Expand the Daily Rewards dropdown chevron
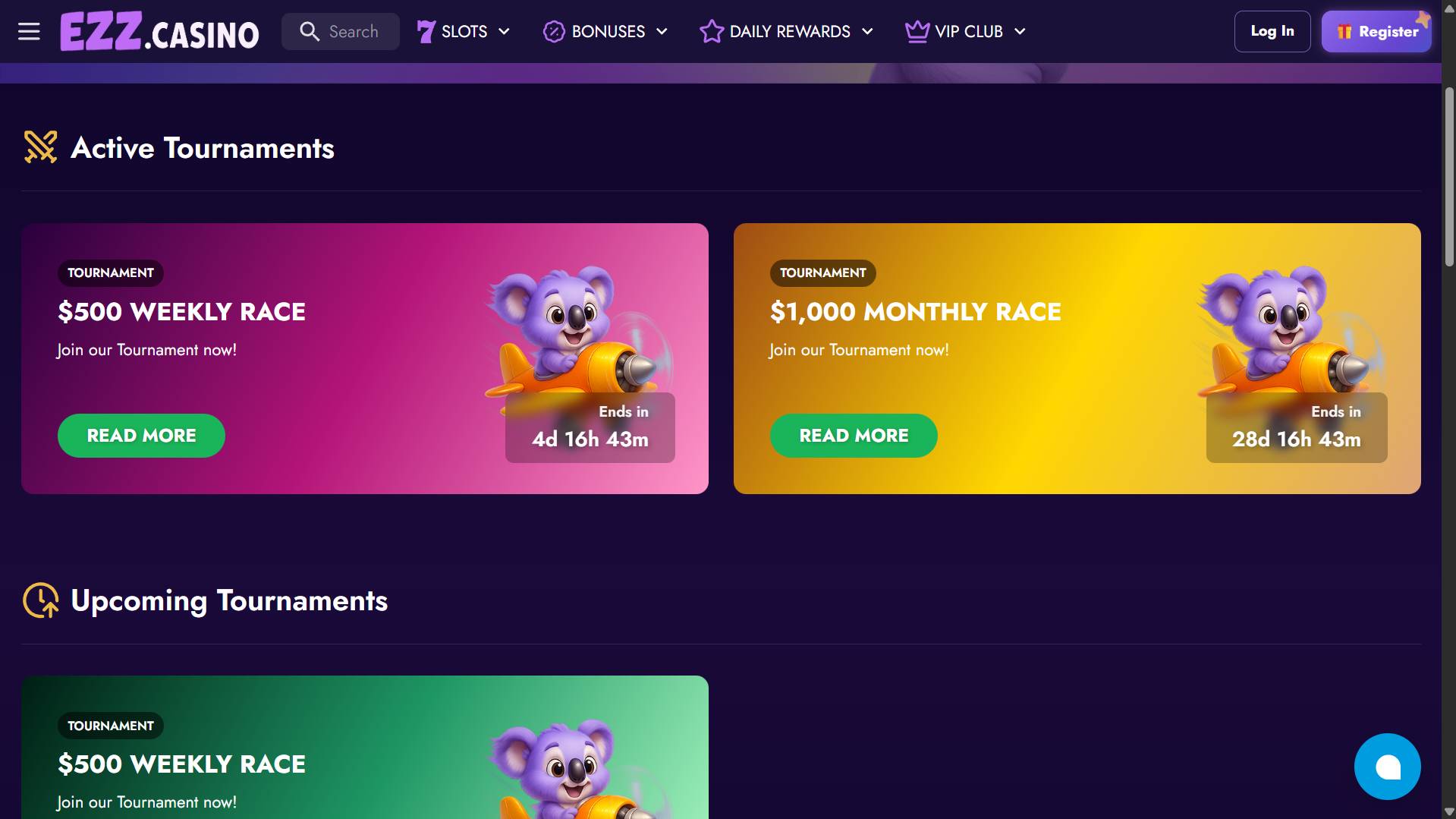1456x819 pixels. (867, 32)
